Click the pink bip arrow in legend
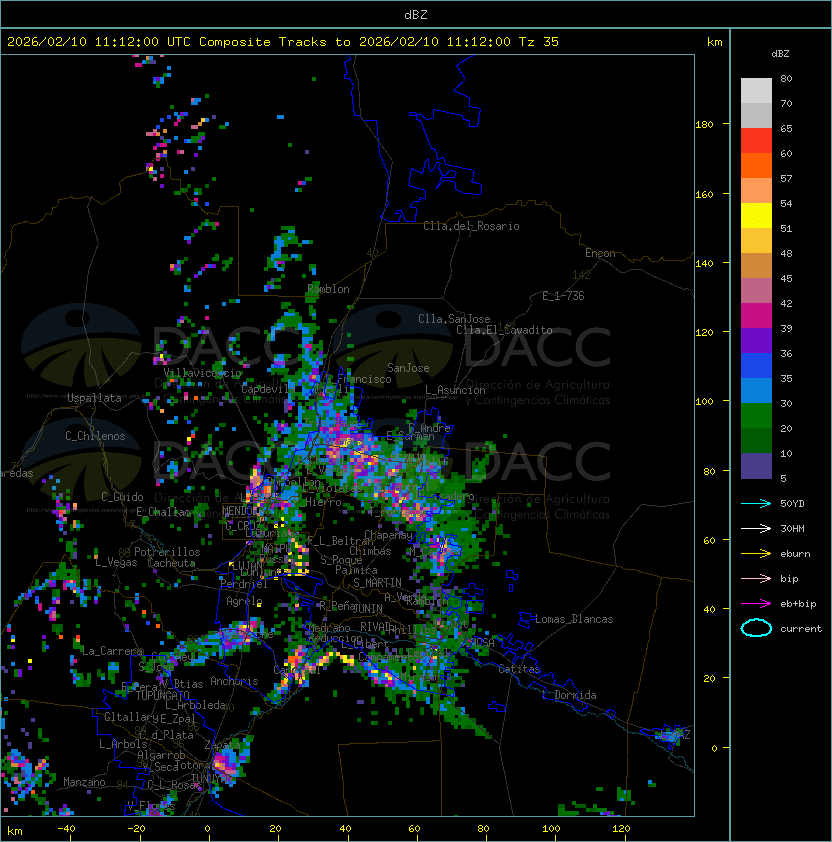832x842 pixels. coord(756,579)
